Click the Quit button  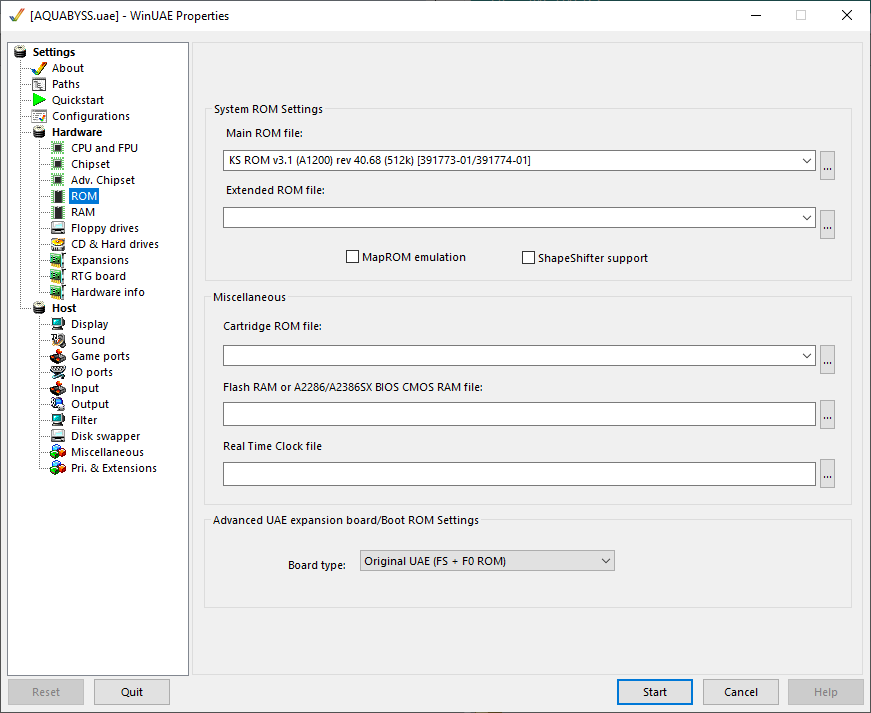(x=132, y=692)
